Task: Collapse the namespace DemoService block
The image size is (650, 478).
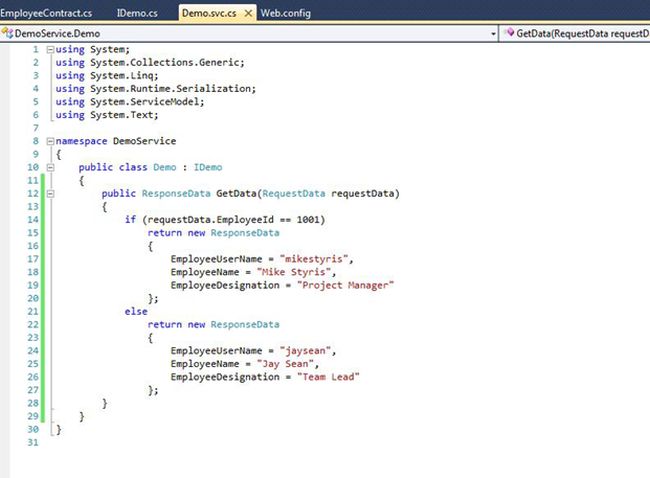Action: point(50,141)
